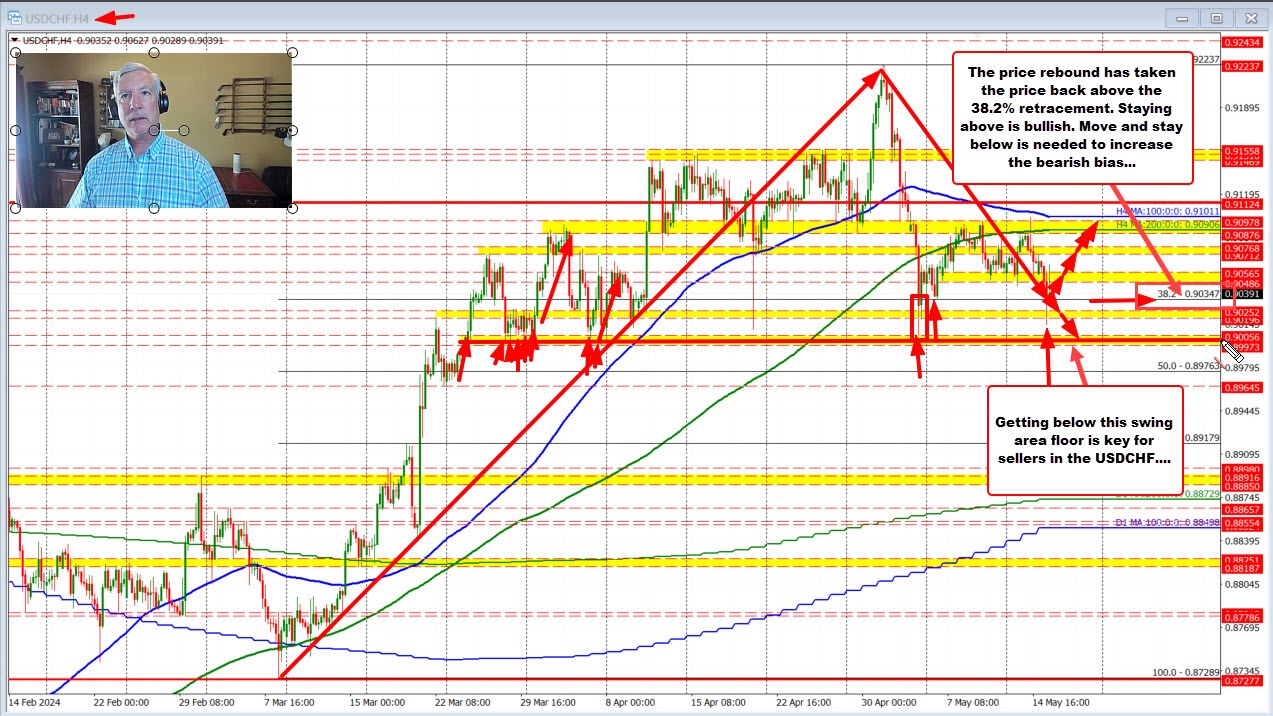Click the red 0.92434 price label on axis
The image size is (1273, 716).
click(x=1245, y=43)
